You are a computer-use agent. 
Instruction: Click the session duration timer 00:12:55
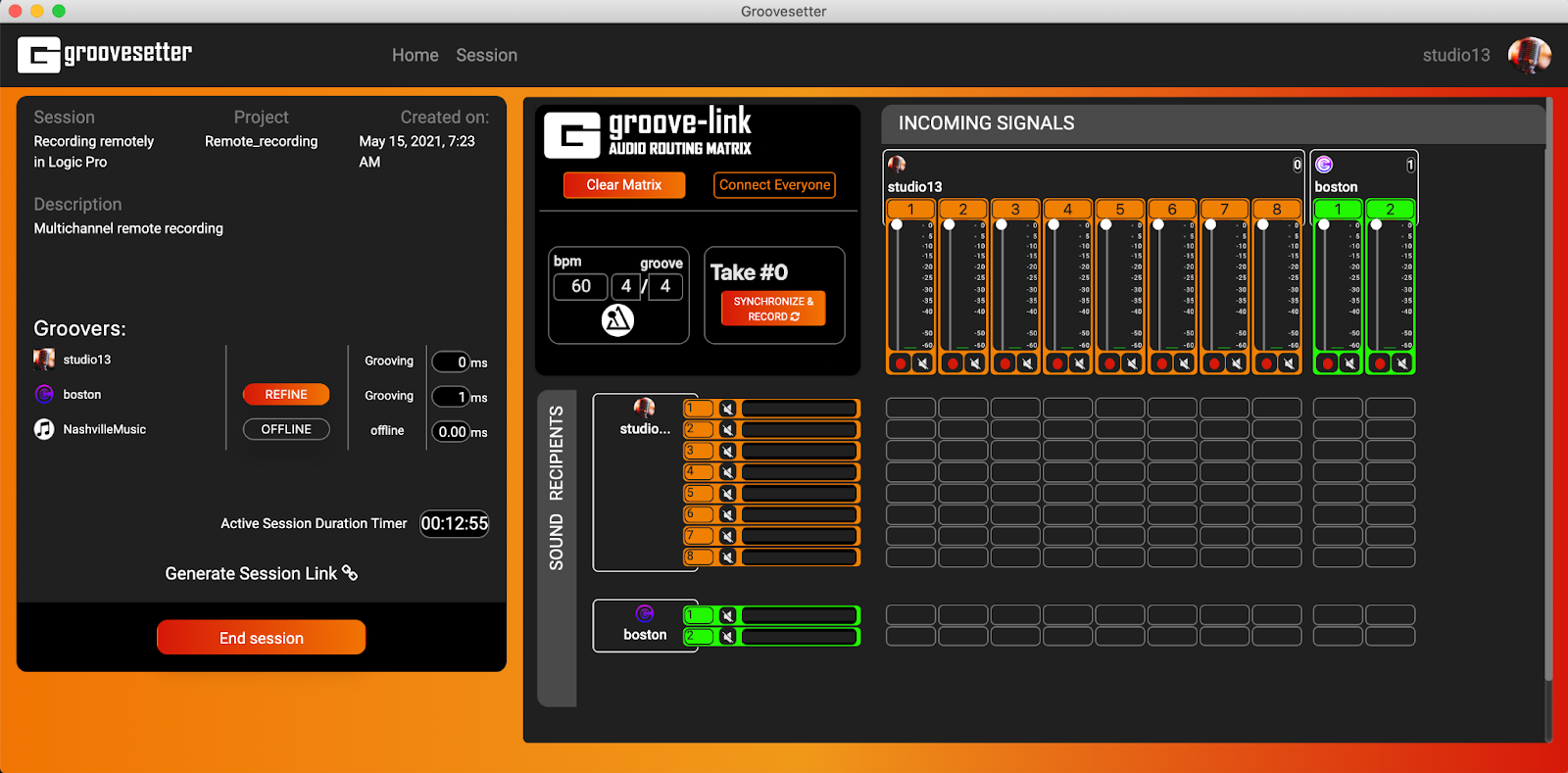coord(455,523)
